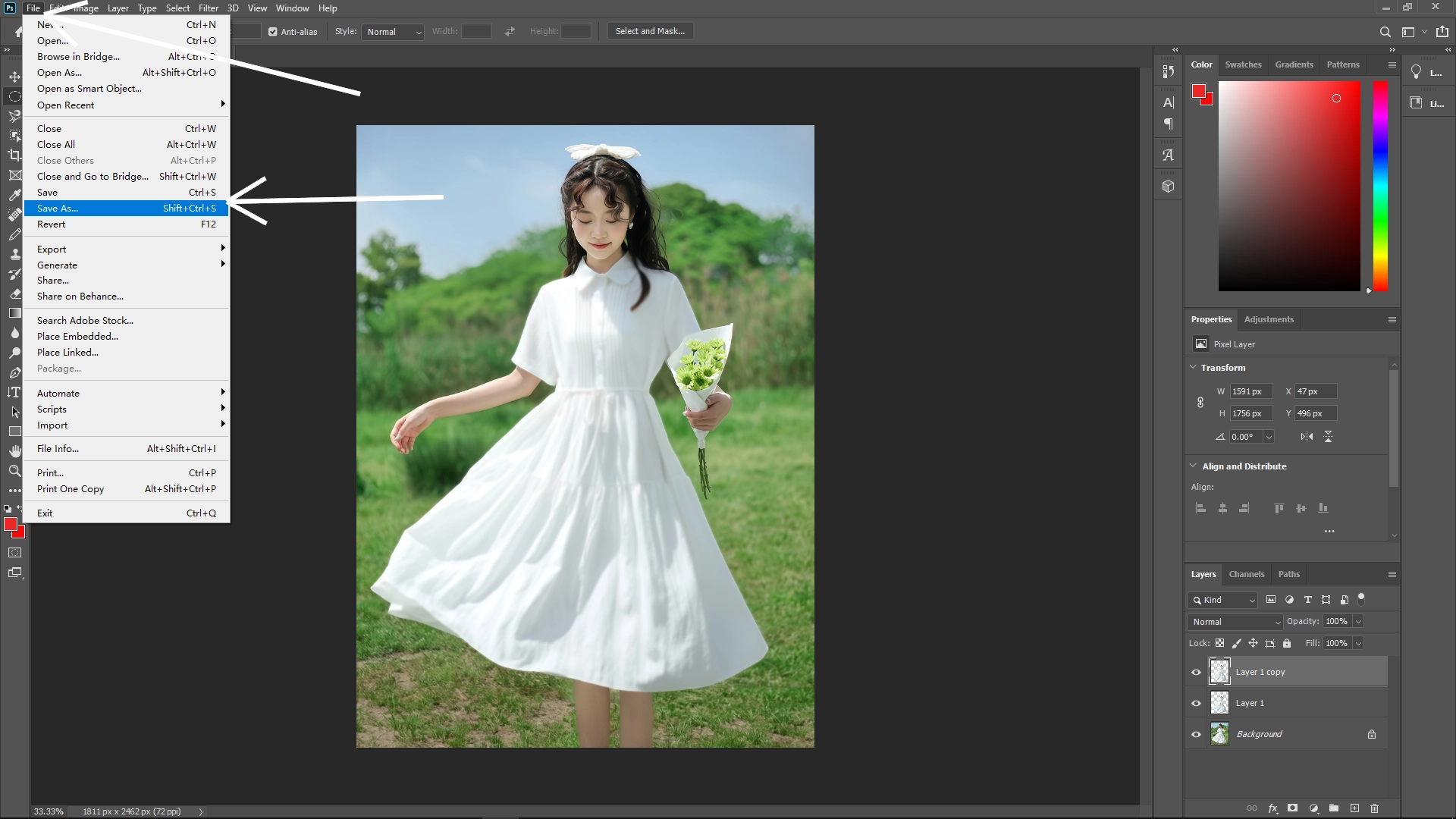
Task: Open the layer blending mode dropdown
Action: coord(1234,621)
